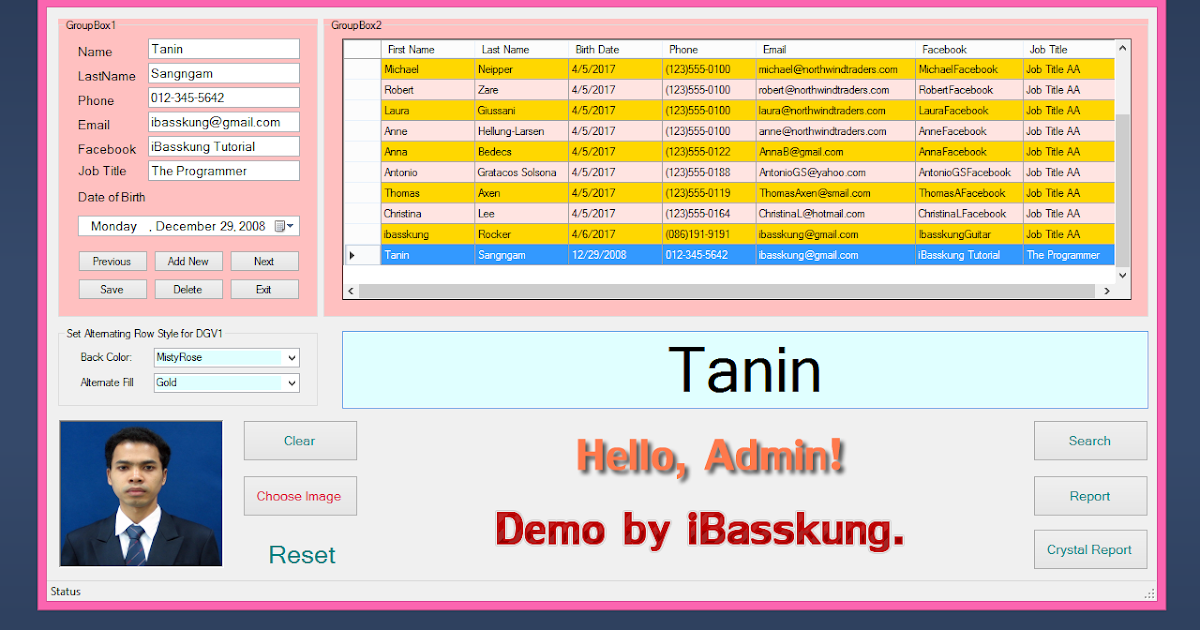Click the row selector arrow beside Tanin's row
This screenshot has height=630, width=1200.
pyautogui.click(x=354, y=254)
